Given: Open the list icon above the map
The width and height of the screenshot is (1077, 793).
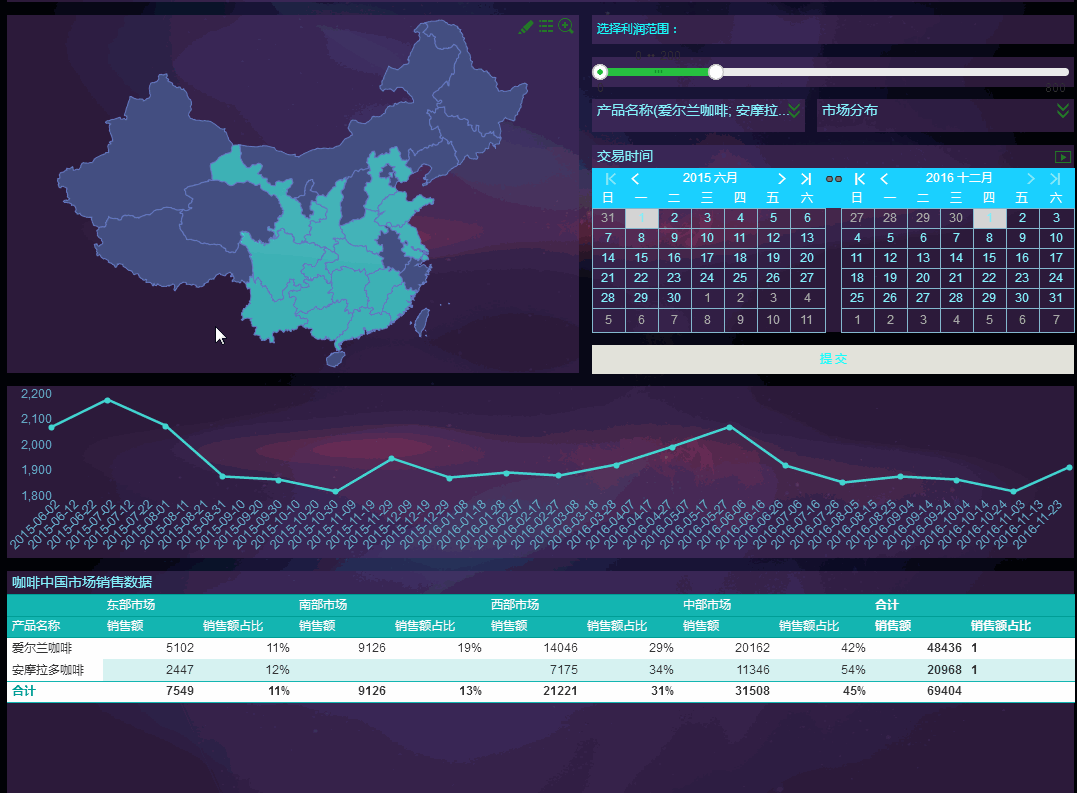Looking at the screenshot, I should (546, 27).
